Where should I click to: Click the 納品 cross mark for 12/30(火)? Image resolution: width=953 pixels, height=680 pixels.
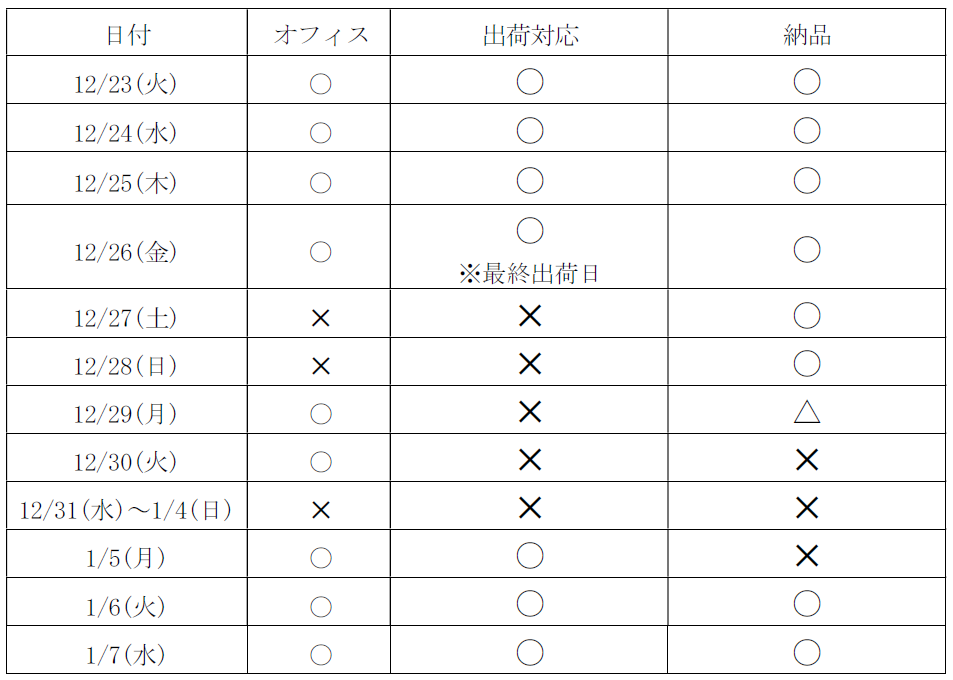coord(806,460)
